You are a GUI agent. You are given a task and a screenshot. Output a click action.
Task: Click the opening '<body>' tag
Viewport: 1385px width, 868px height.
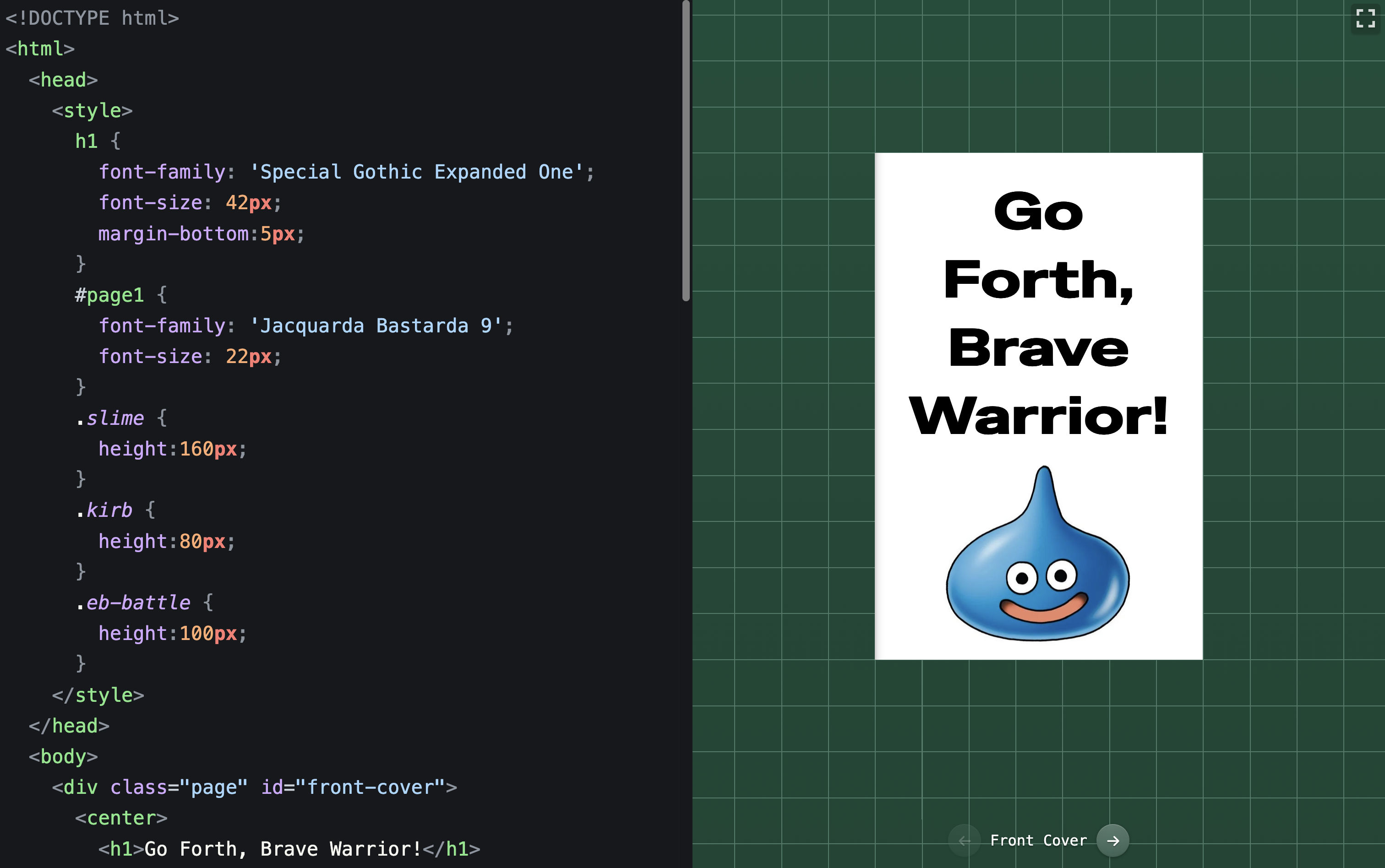(63, 757)
